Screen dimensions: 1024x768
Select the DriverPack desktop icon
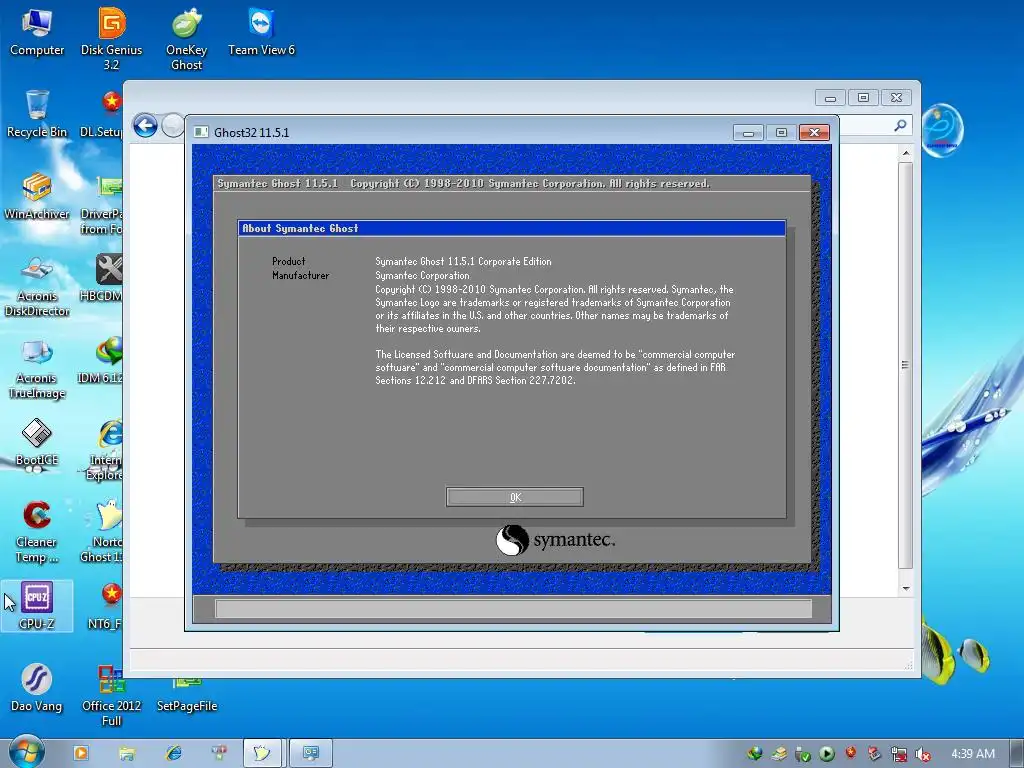click(x=102, y=204)
